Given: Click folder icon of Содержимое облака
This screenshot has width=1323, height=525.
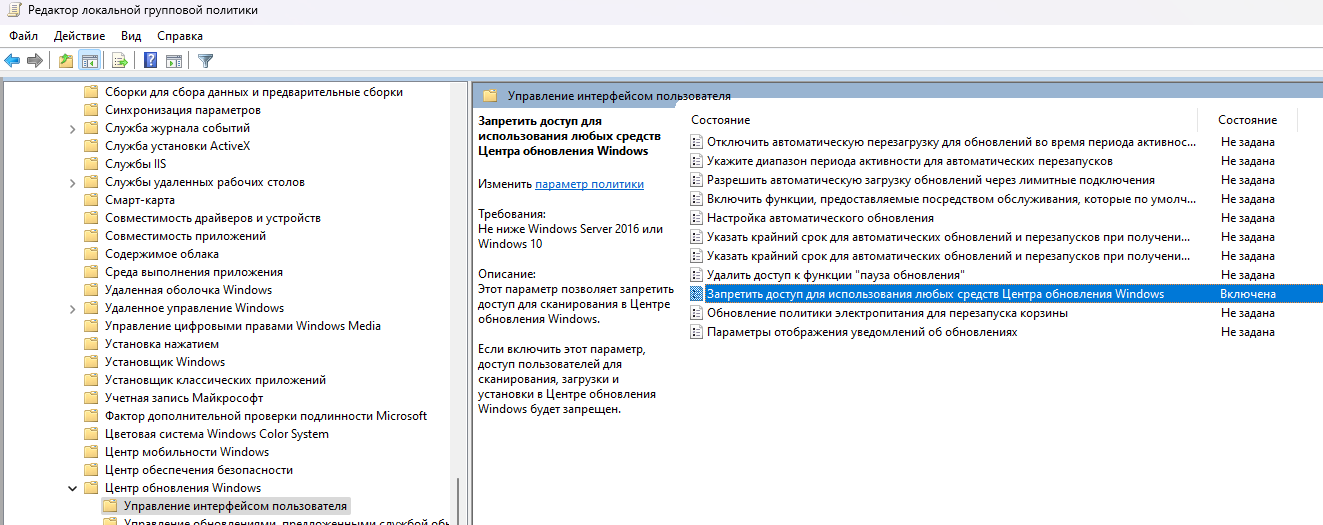Looking at the screenshot, I should tap(92, 254).
